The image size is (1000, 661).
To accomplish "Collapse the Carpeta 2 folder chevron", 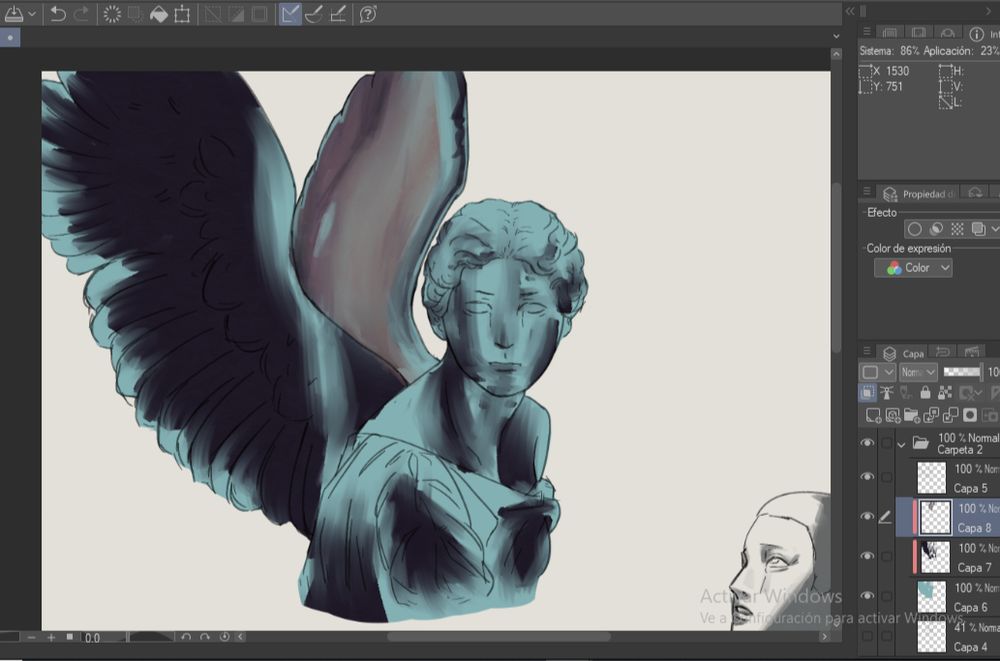I will click(x=901, y=445).
